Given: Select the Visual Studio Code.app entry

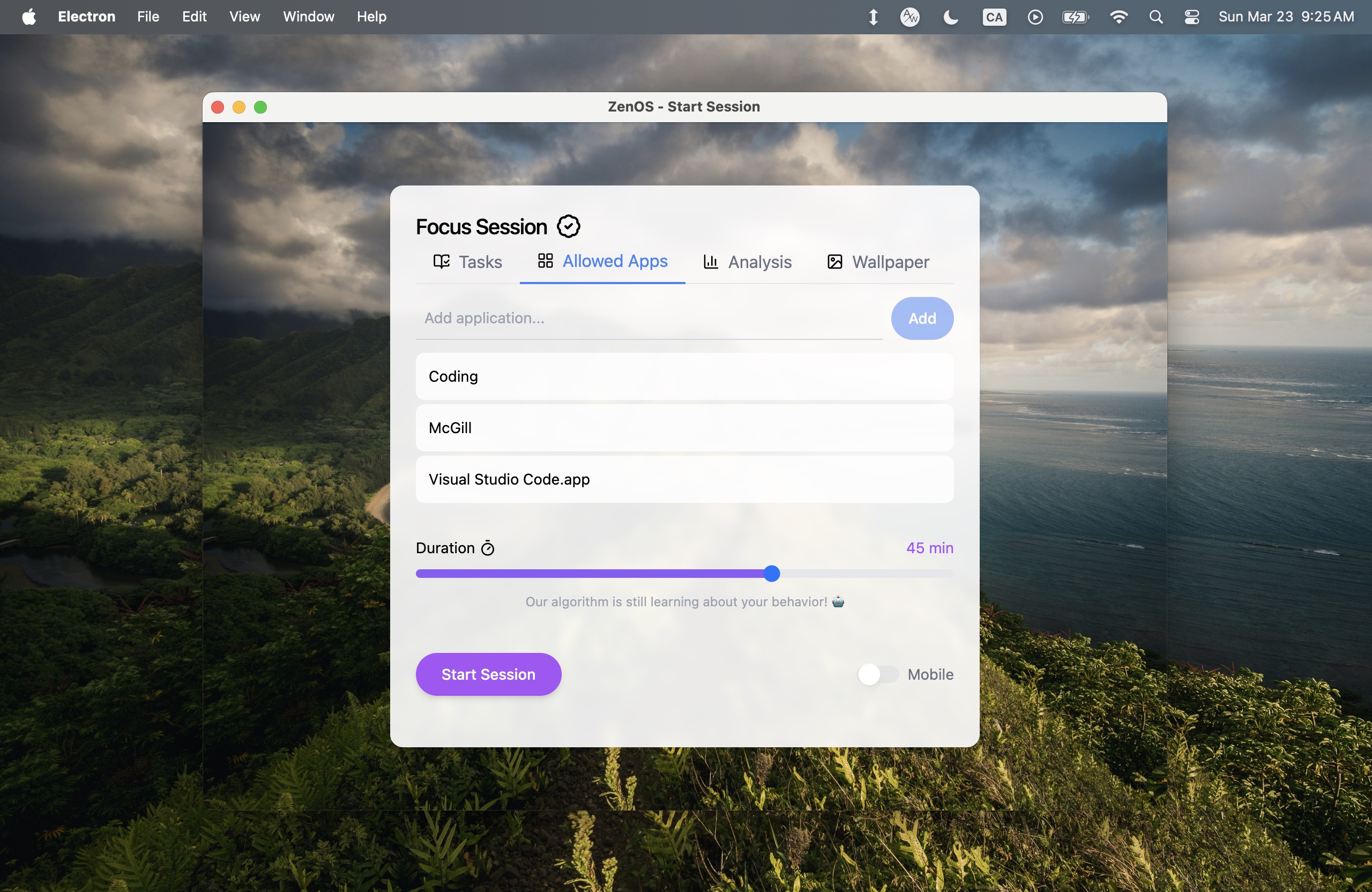Looking at the screenshot, I should pyautogui.click(x=684, y=479).
